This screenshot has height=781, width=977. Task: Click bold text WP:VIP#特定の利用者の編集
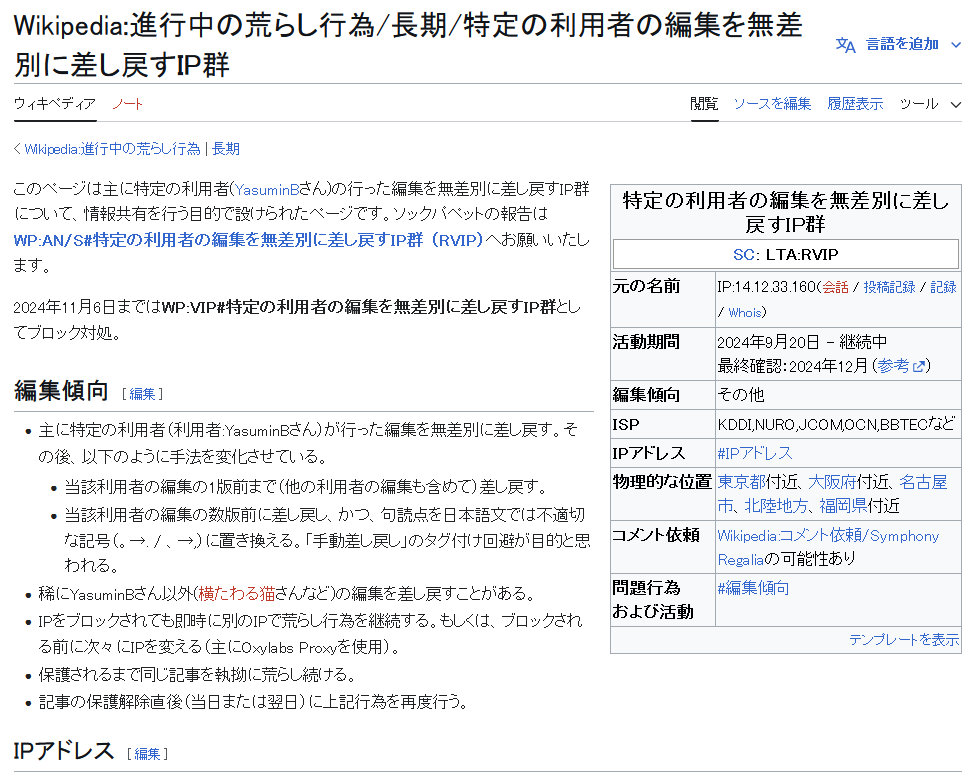(358, 307)
